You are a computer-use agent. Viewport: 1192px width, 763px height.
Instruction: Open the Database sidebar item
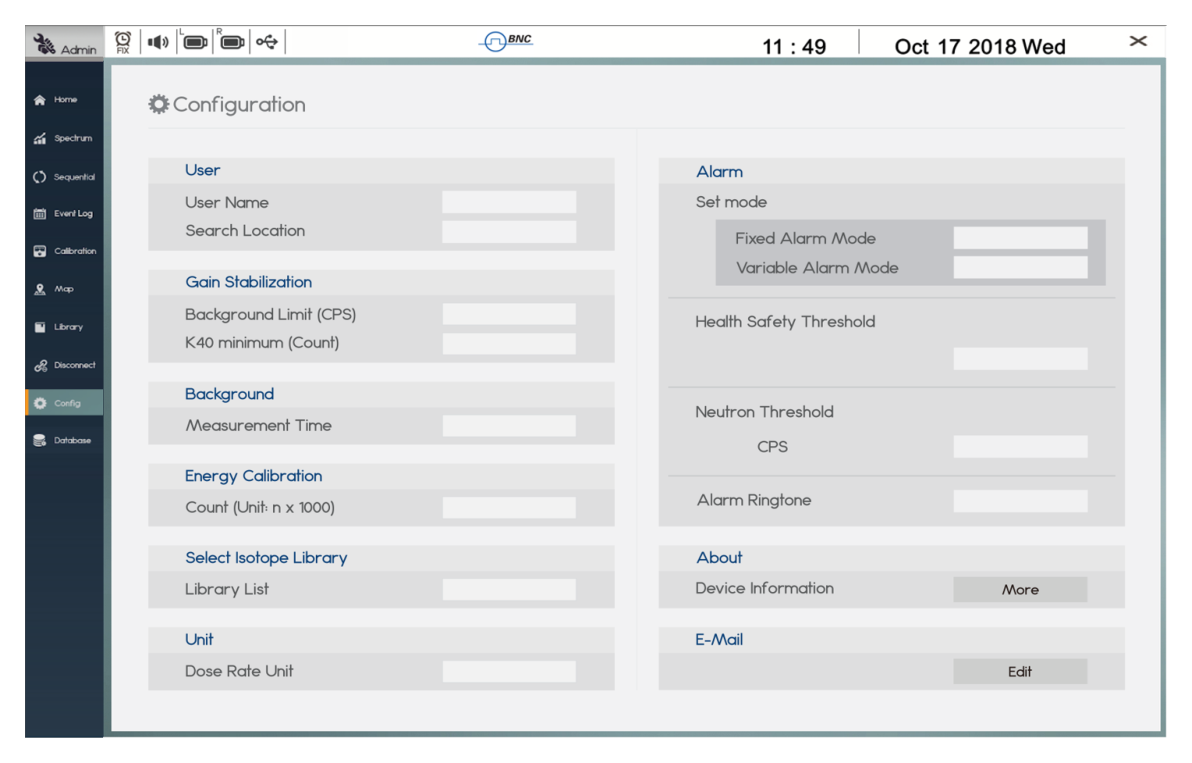click(x=64, y=440)
